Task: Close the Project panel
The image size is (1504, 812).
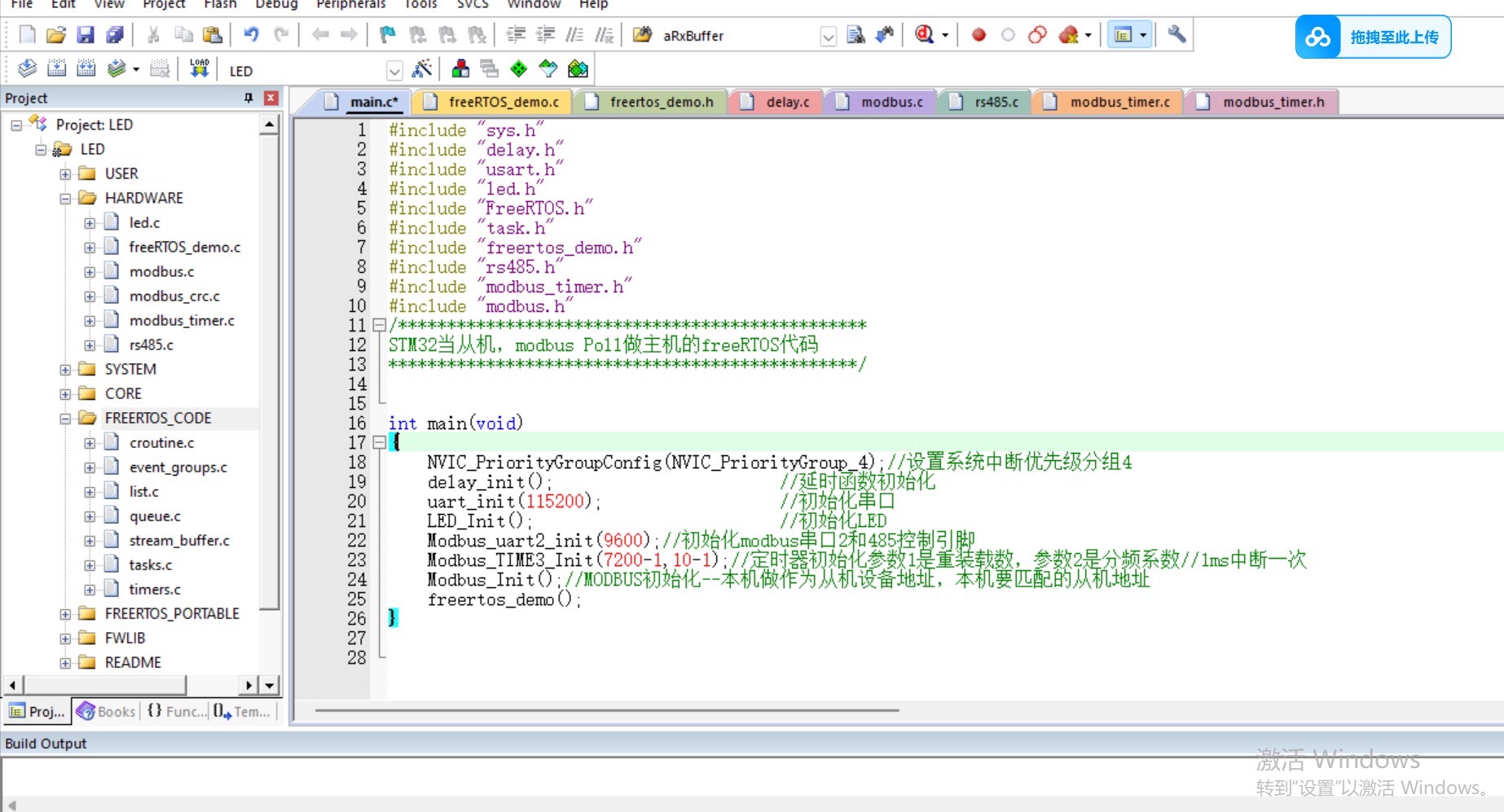Action: click(x=271, y=98)
